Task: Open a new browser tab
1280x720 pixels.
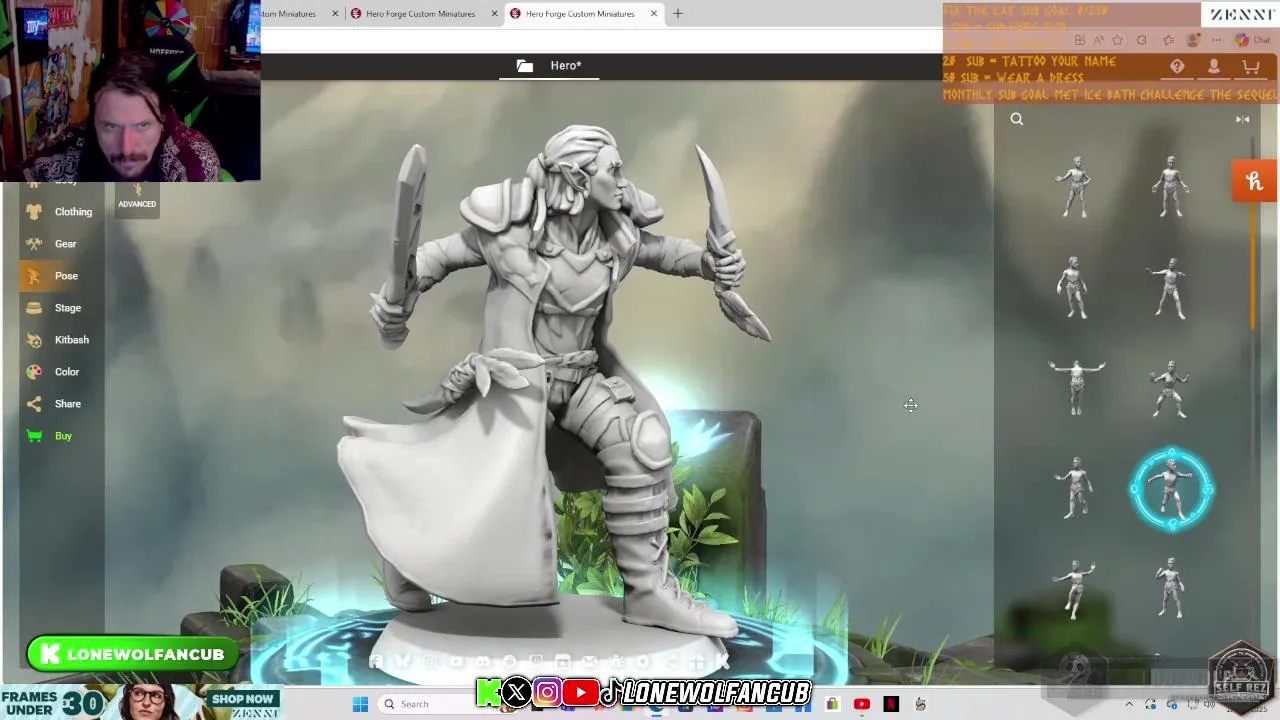Action: click(678, 14)
